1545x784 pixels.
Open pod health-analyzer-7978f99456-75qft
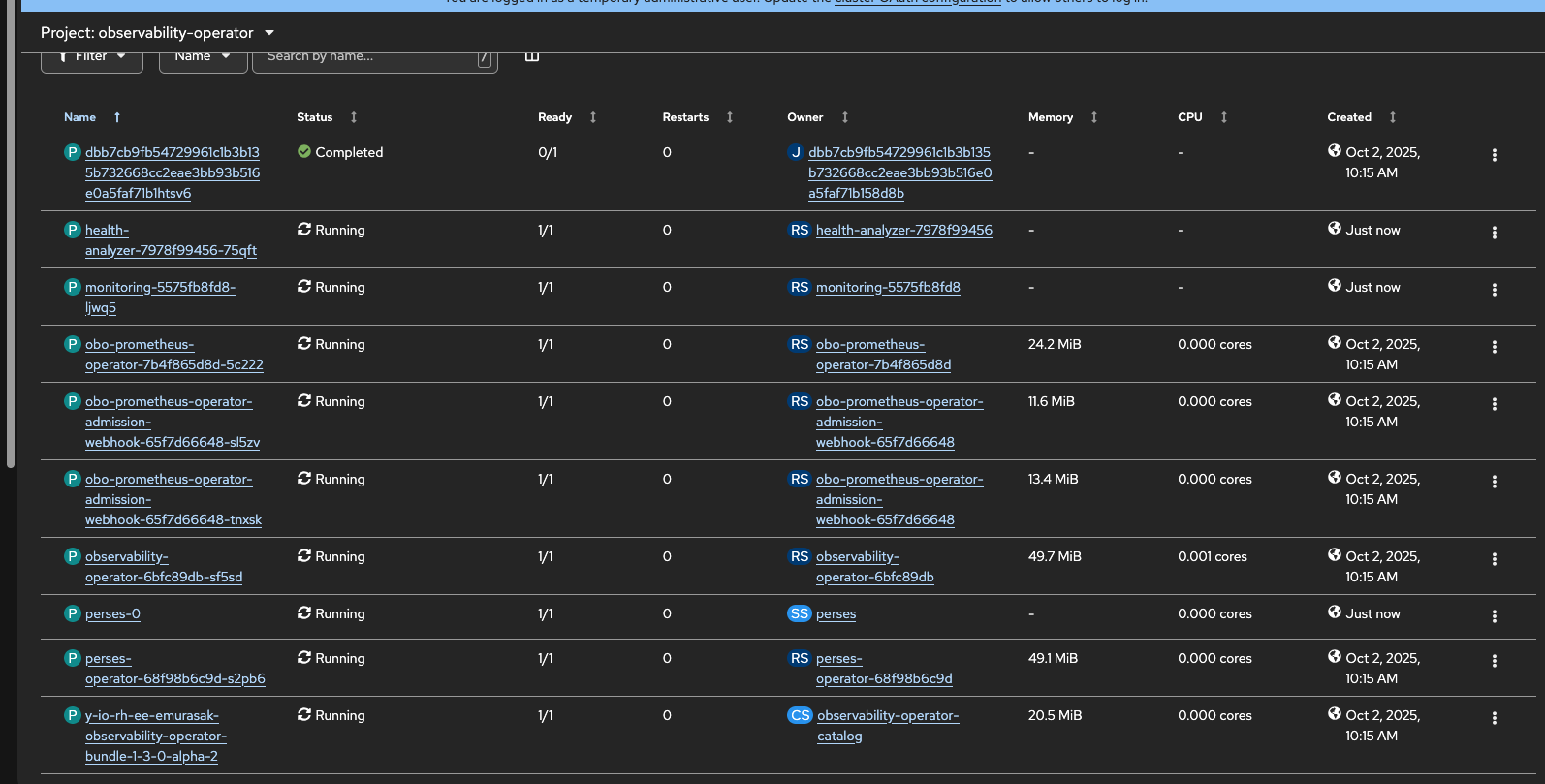[x=171, y=240]
